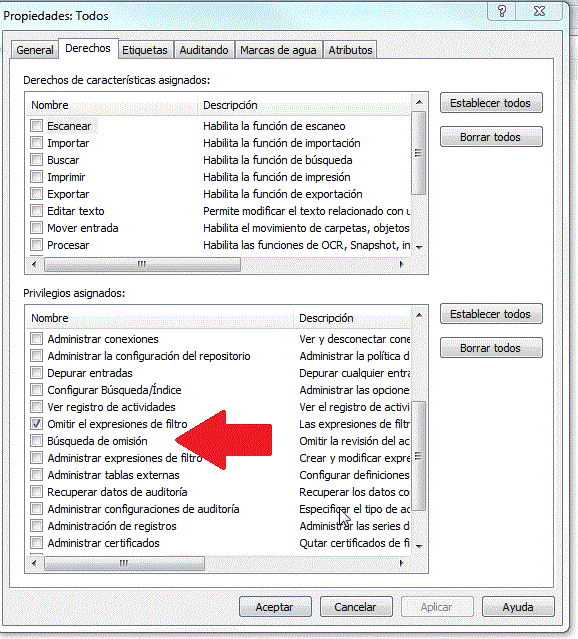
Task: Click right arrow of features horizontal scrollbar
Action: tap(402, 264)
